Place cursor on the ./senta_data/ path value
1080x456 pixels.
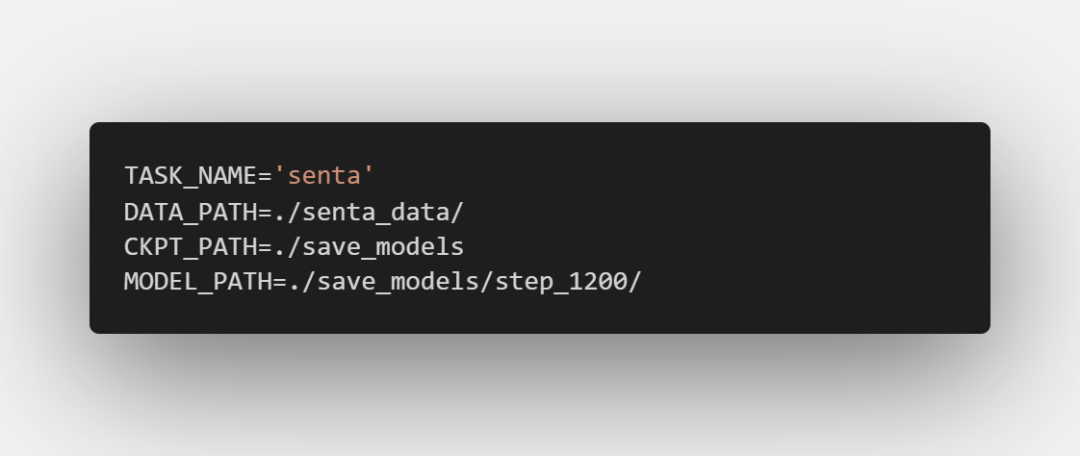click(368, 212)
